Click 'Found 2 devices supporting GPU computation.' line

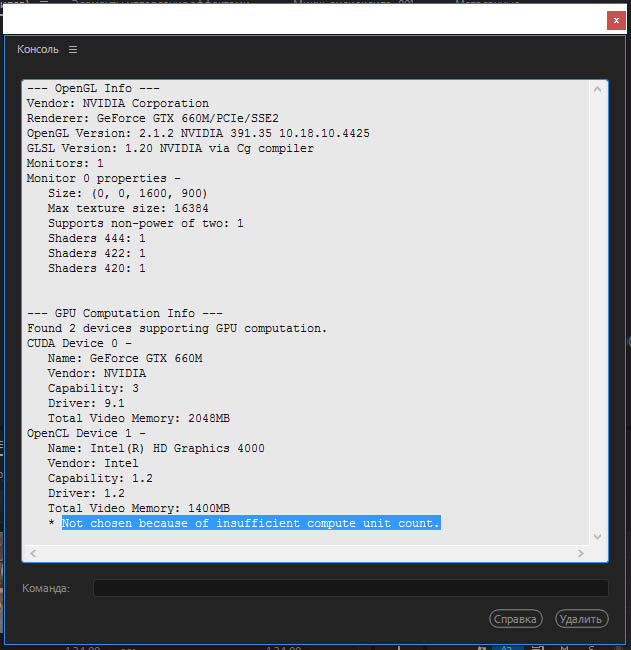point(177,328)
